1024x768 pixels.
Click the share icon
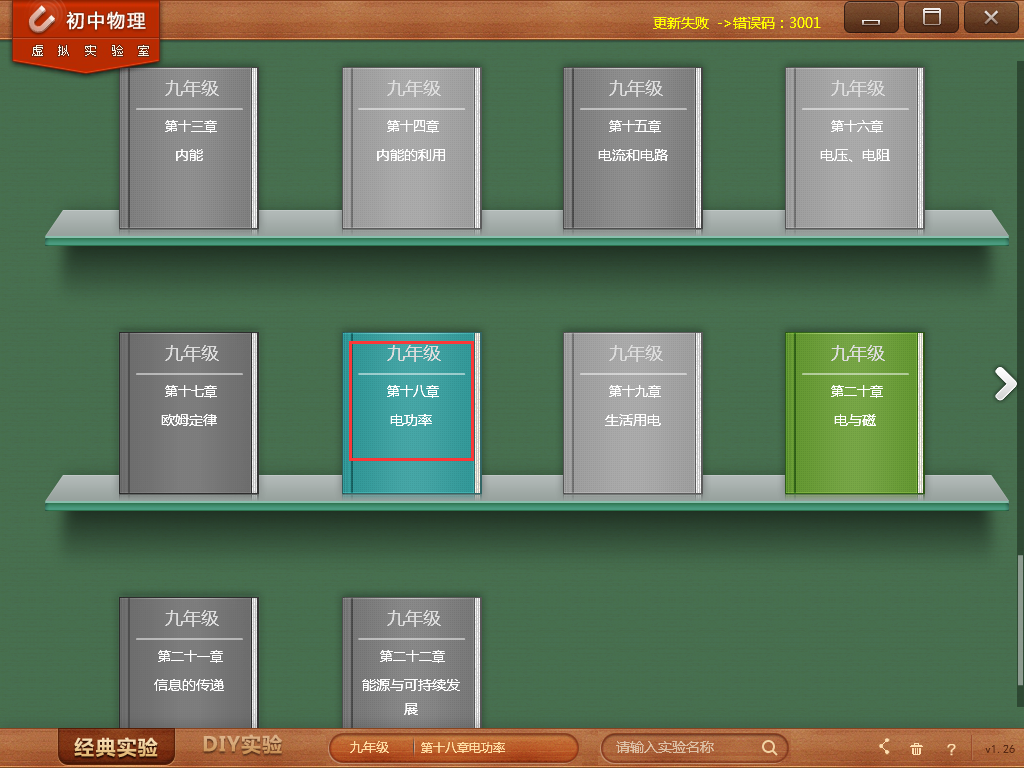point(884,747)
